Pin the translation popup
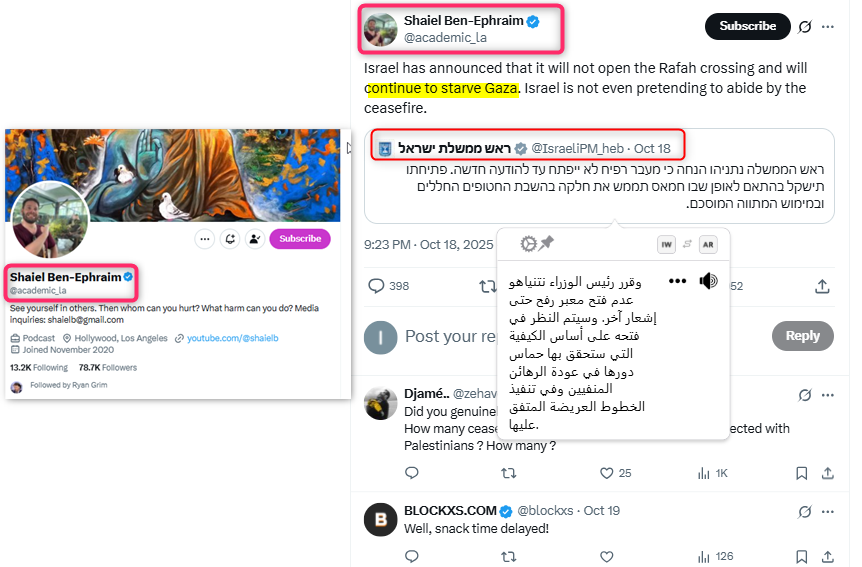 (x=546, y=243)
